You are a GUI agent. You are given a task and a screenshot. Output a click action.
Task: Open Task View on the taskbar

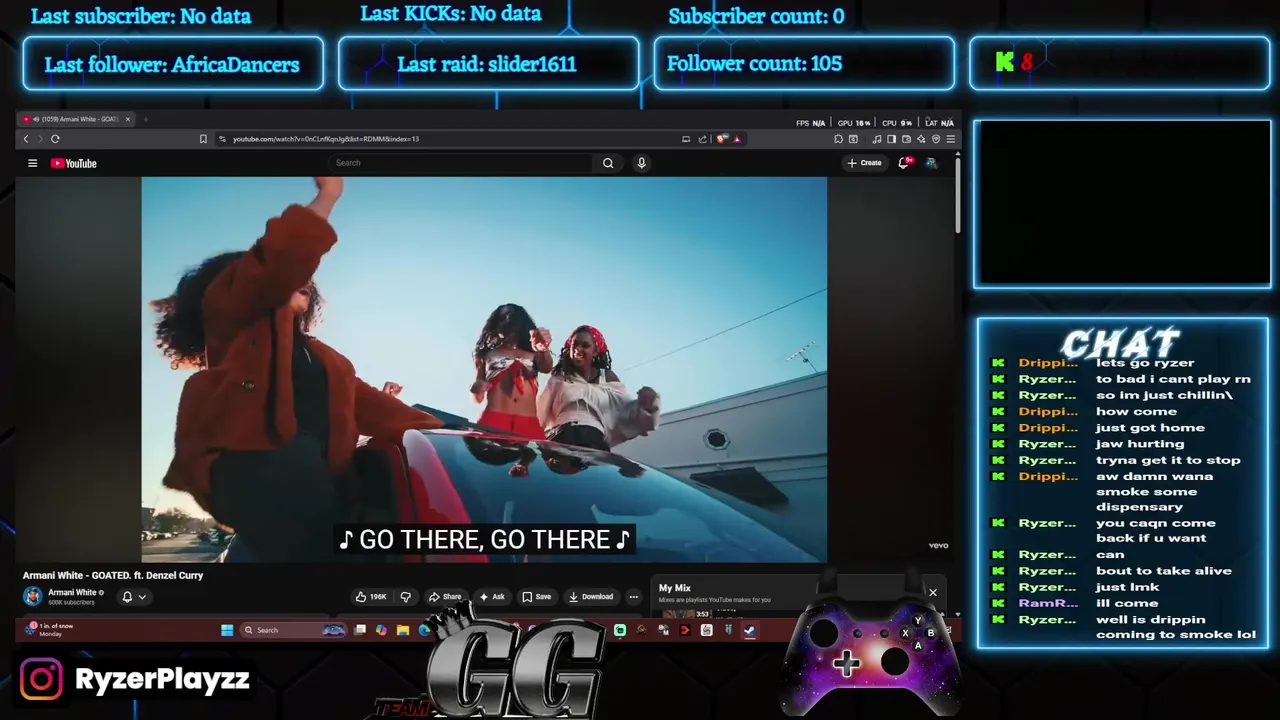tap(360, 630)
